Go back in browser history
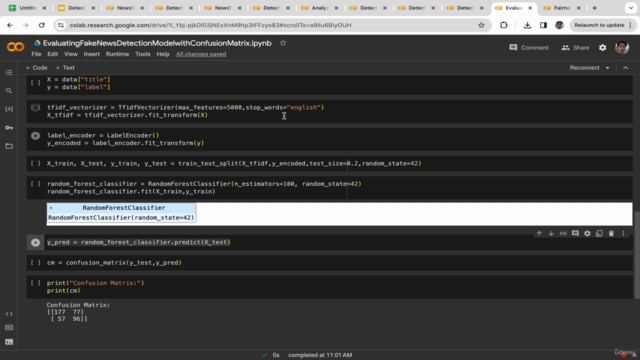 click(x=10, y=25)
